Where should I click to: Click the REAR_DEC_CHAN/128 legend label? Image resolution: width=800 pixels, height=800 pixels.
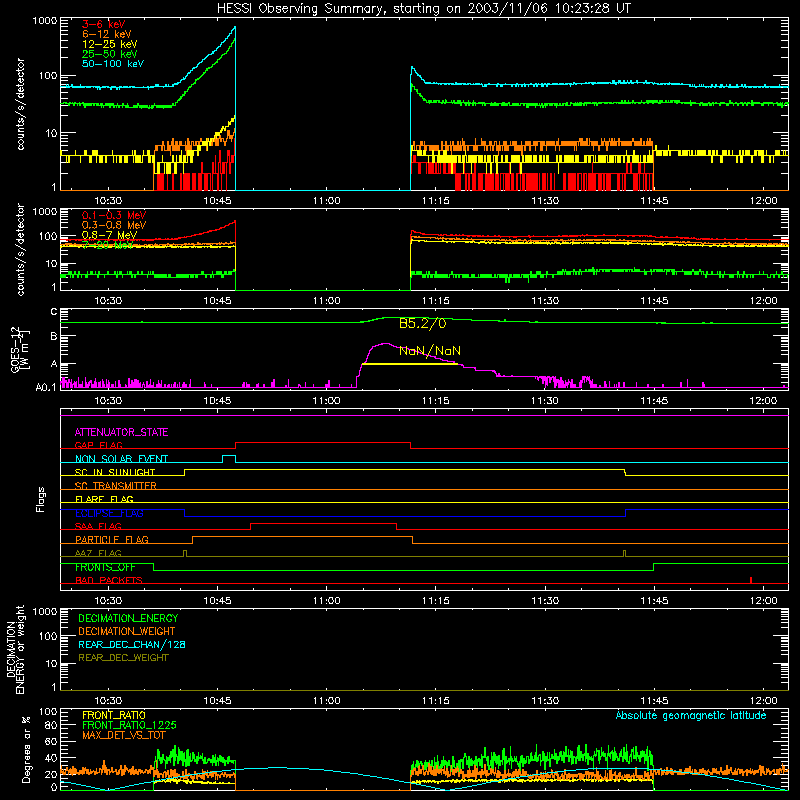pyautogui.click(x=132, y=645)
